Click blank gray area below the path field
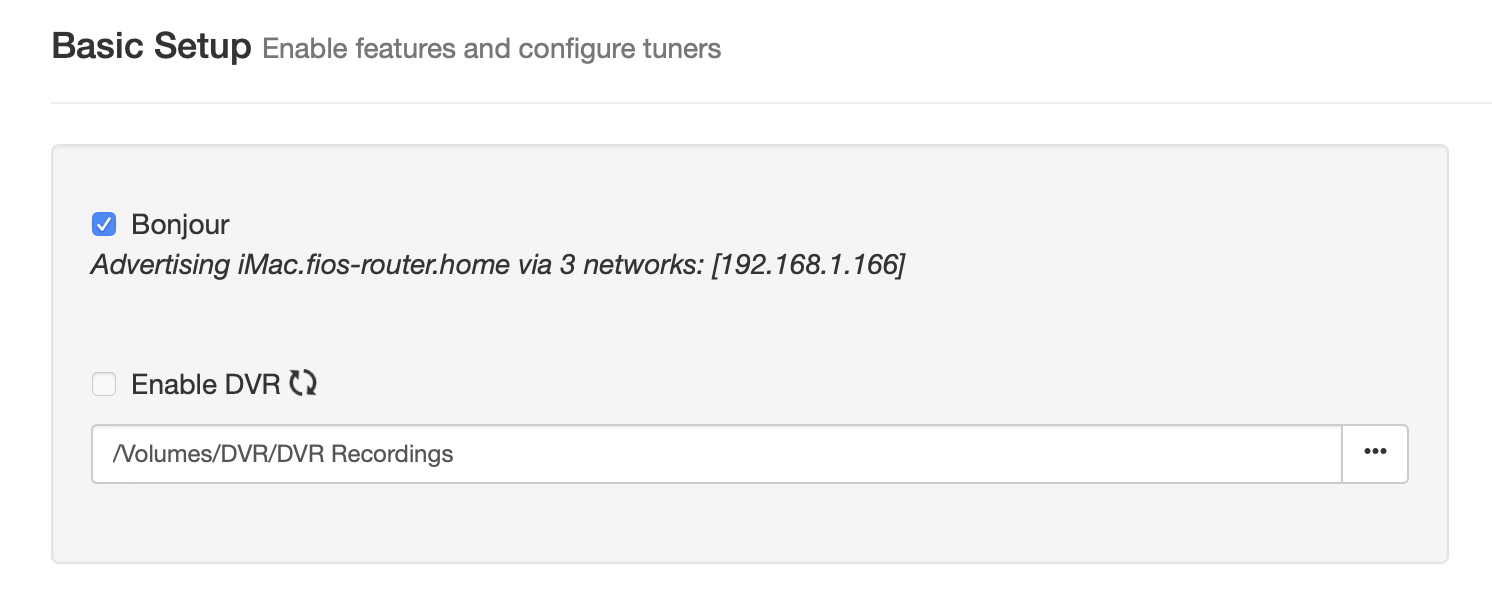Screen dimensions: 1492x590 coord(750,525)
